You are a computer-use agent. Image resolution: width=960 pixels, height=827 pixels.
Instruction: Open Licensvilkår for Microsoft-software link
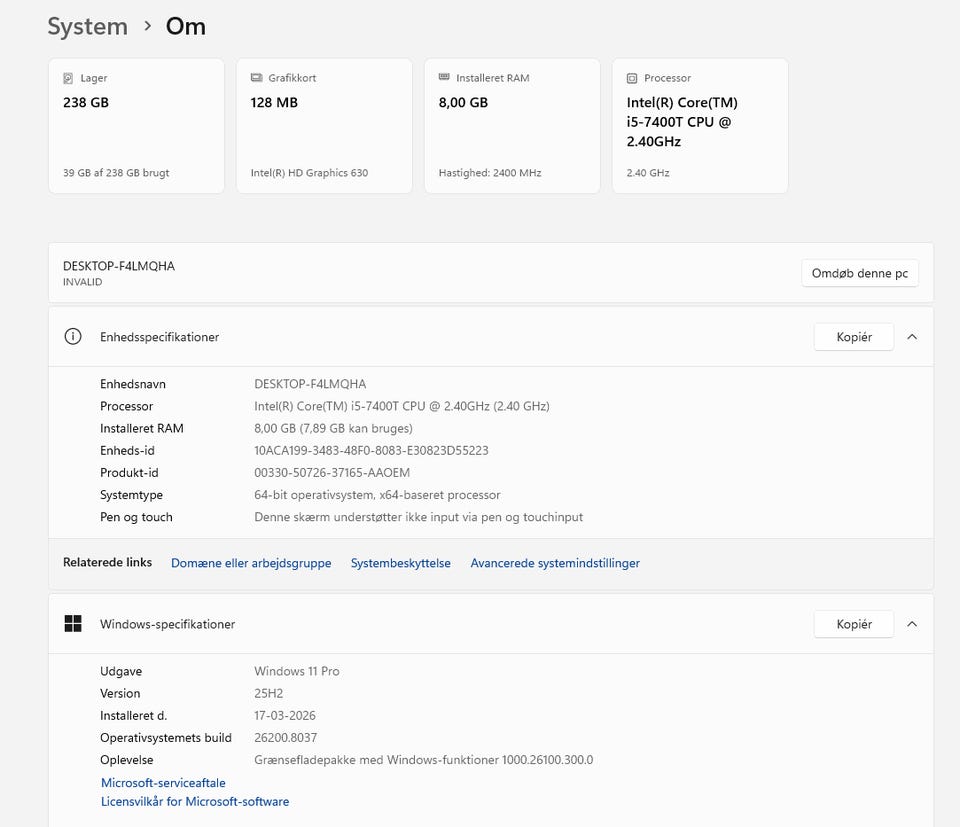click(195, 802)
